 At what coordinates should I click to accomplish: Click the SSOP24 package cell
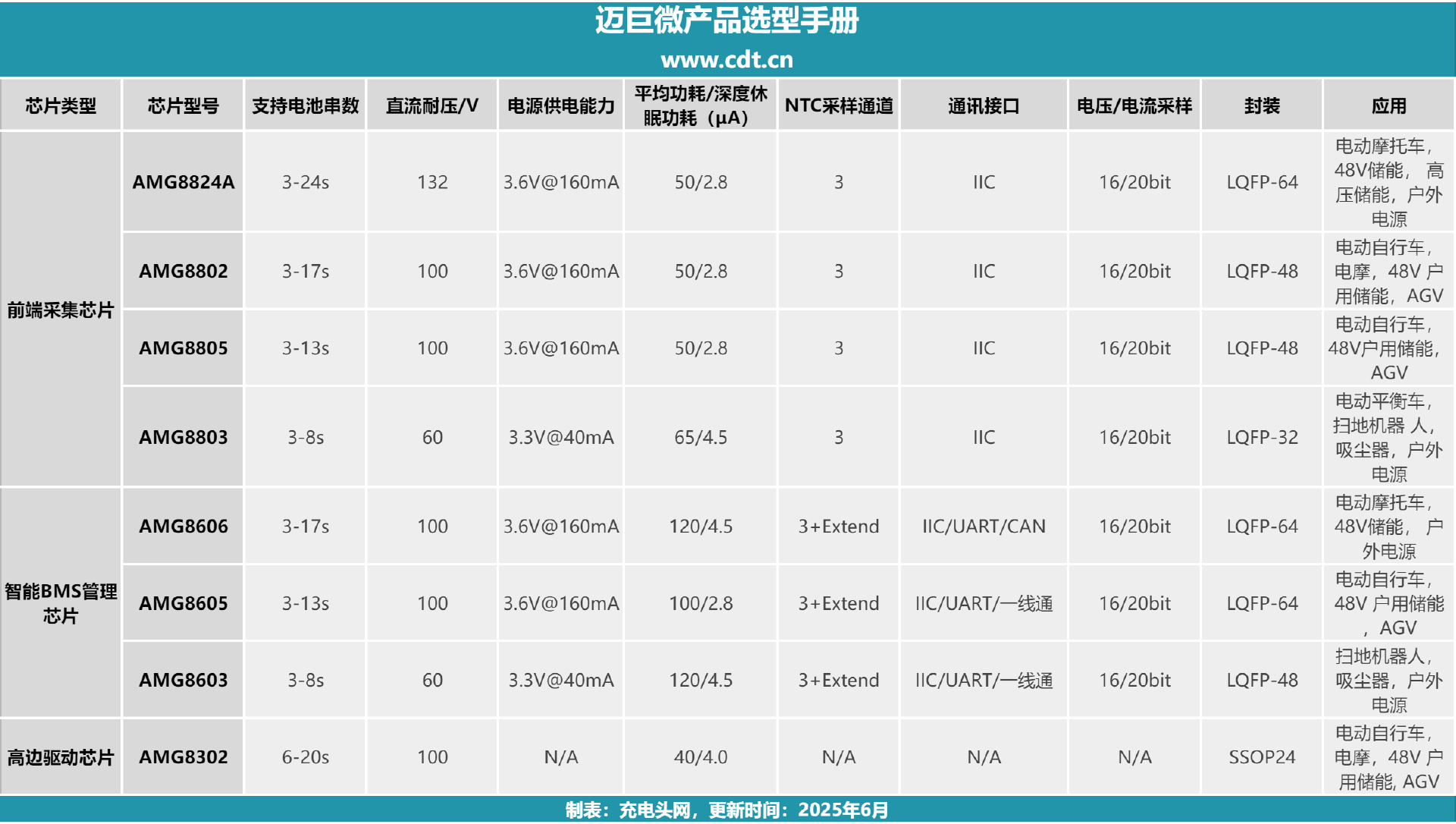pos(1262,756)
